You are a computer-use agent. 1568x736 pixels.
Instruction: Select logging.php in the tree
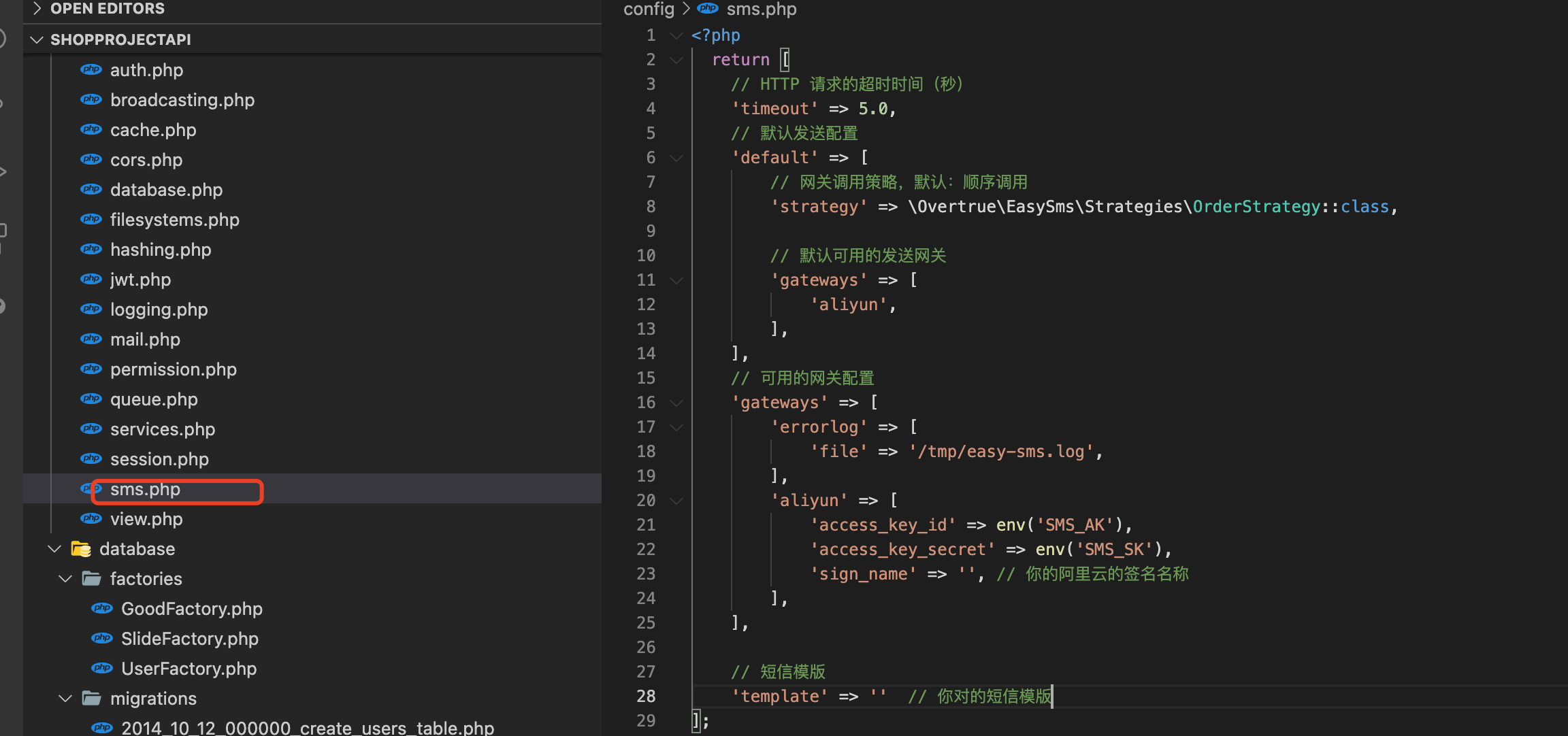tap(159, 310)
